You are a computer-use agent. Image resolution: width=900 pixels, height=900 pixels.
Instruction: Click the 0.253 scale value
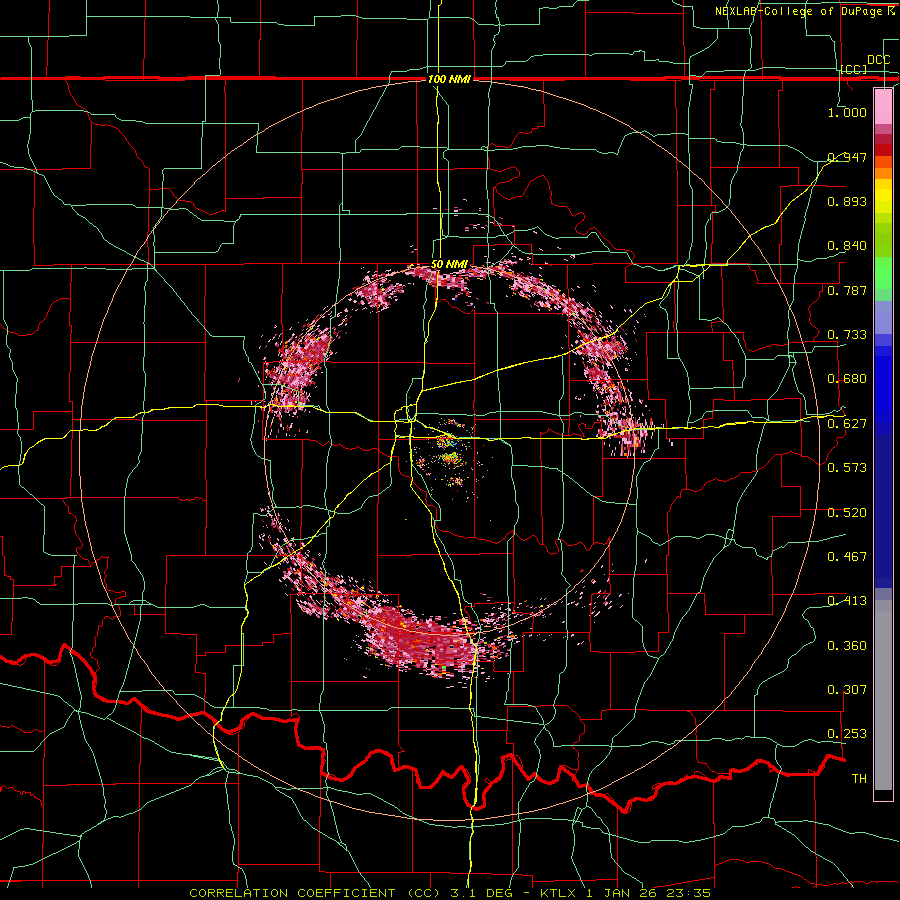[x=847, y=734]
